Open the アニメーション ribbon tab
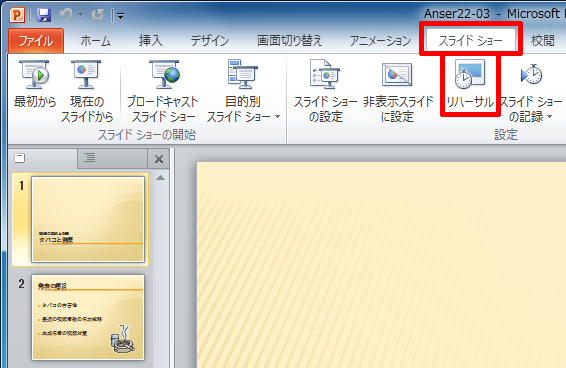566x368 pixels. [x=380, y=40]
